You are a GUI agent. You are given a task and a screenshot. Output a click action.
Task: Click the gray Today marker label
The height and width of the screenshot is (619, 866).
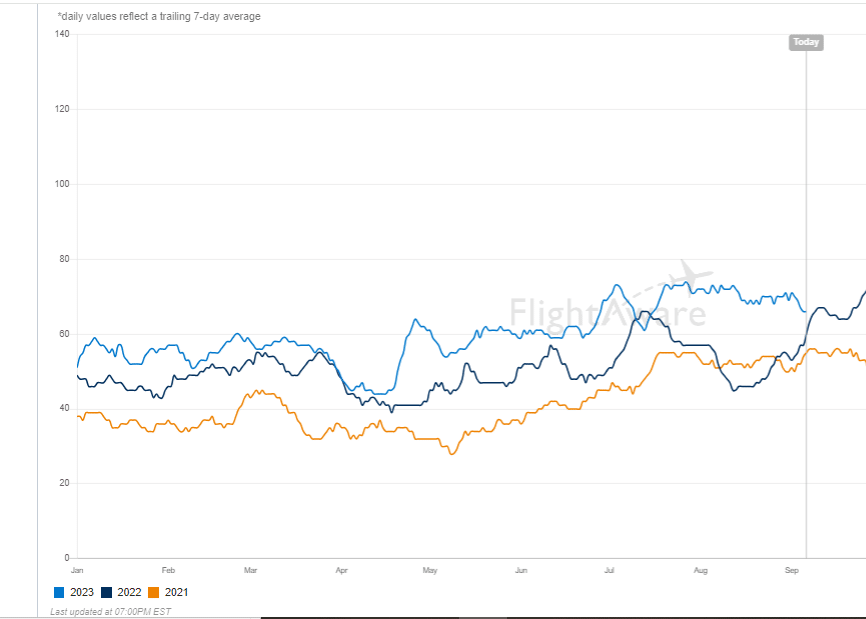click(806, 42)
